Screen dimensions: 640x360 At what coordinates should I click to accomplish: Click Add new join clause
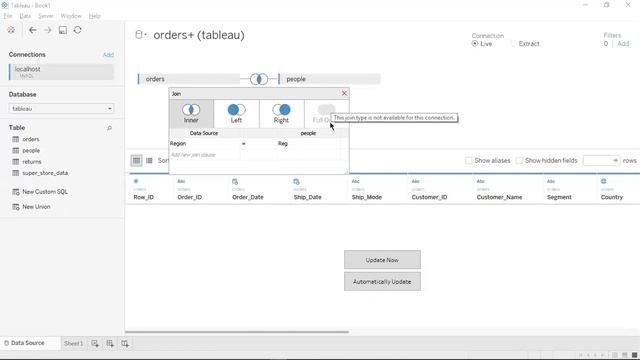click(x=193, y=155)
